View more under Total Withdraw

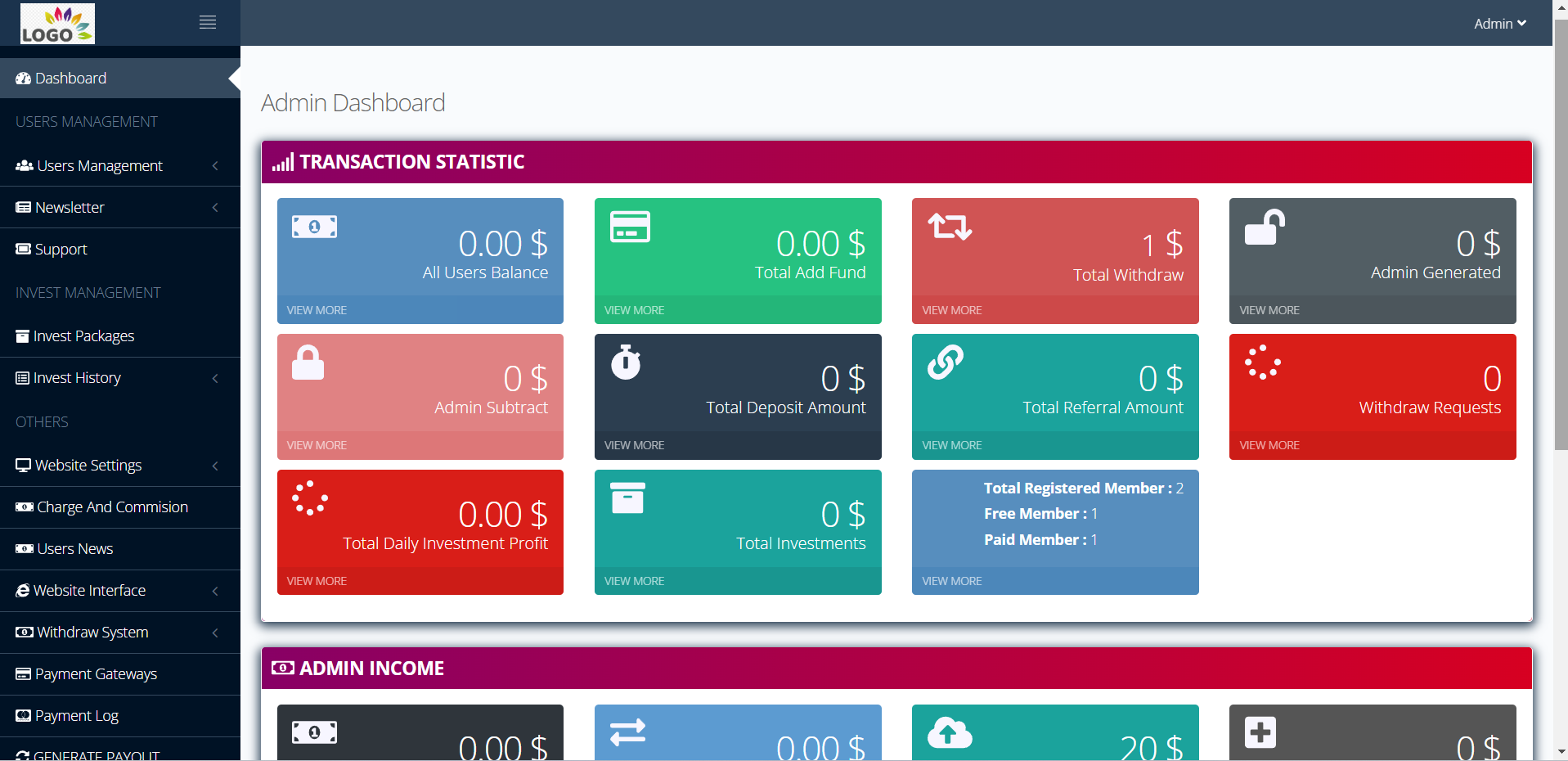tap(952, 310)
